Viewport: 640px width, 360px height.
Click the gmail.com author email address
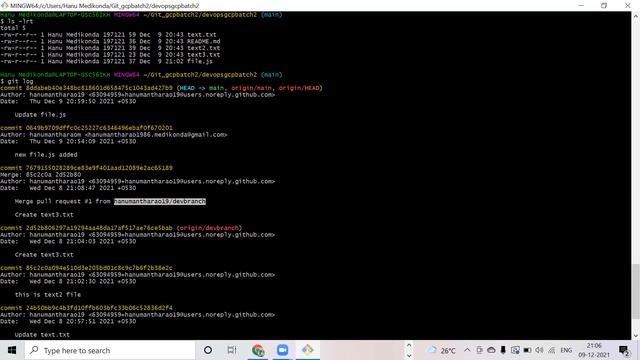[x=157, y=135]
